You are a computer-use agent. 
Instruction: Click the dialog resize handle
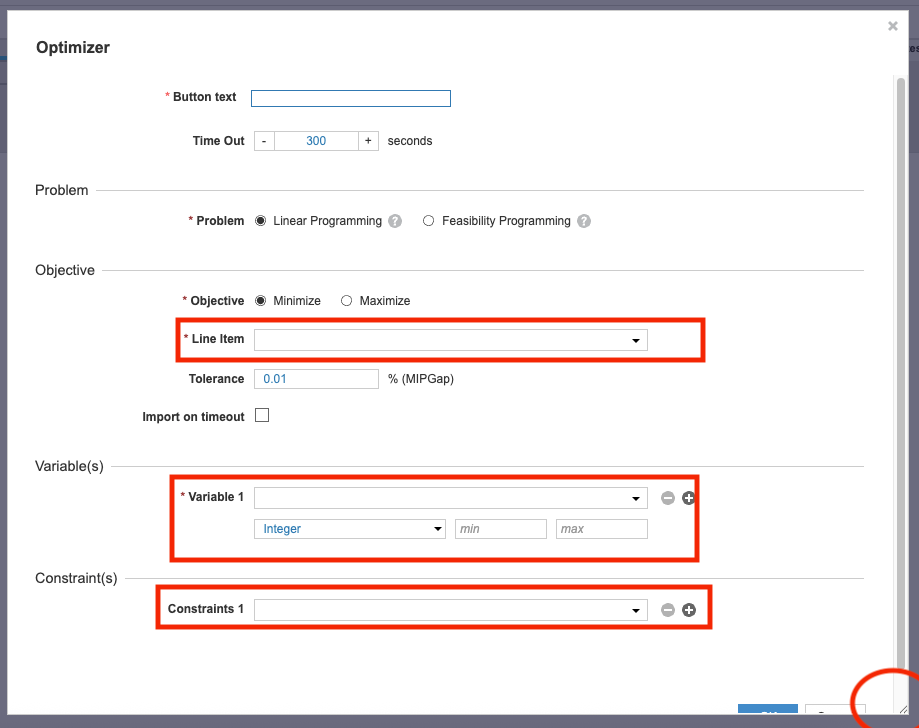point(903,708)
